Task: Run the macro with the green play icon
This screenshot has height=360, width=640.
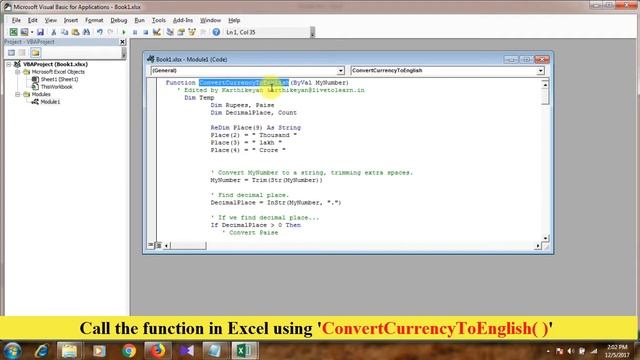Action: coord(124,32)
